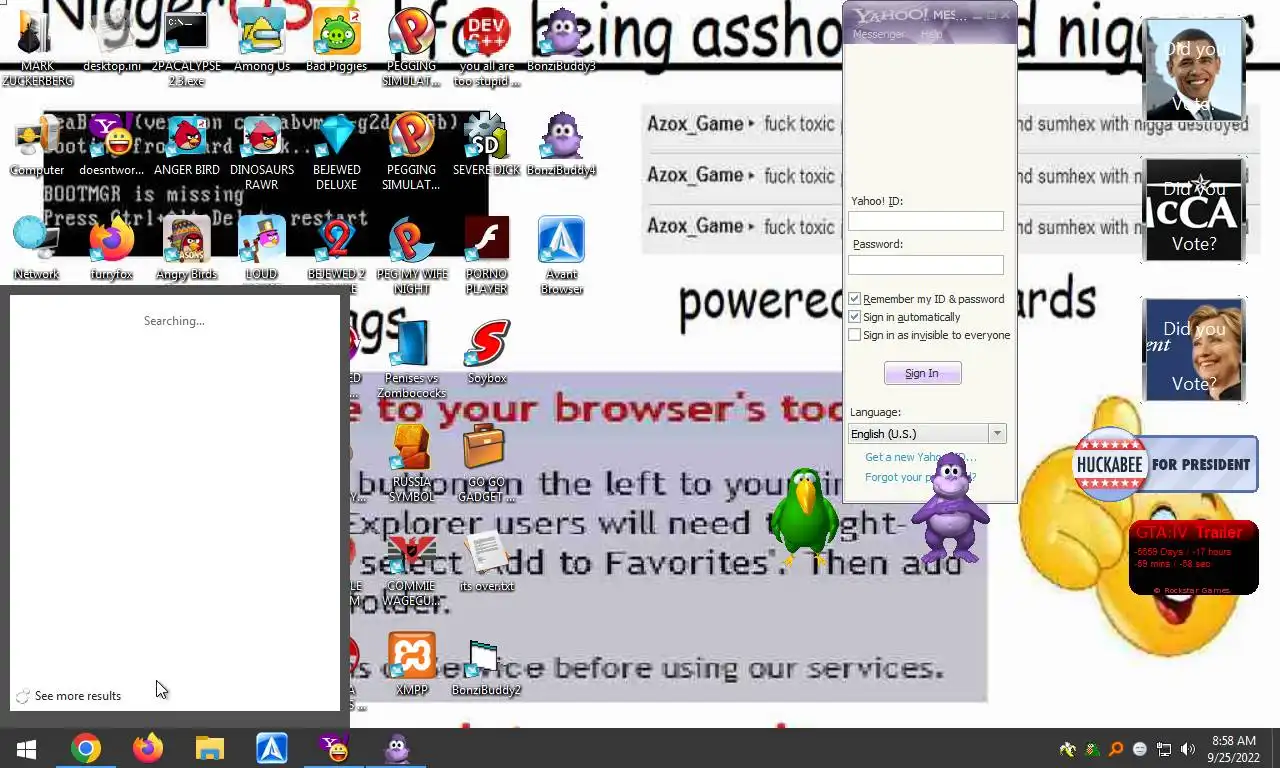Click the Hillary 'Did you Vote?' gadget
The image size is (1280, 768).
(1194, 350)
